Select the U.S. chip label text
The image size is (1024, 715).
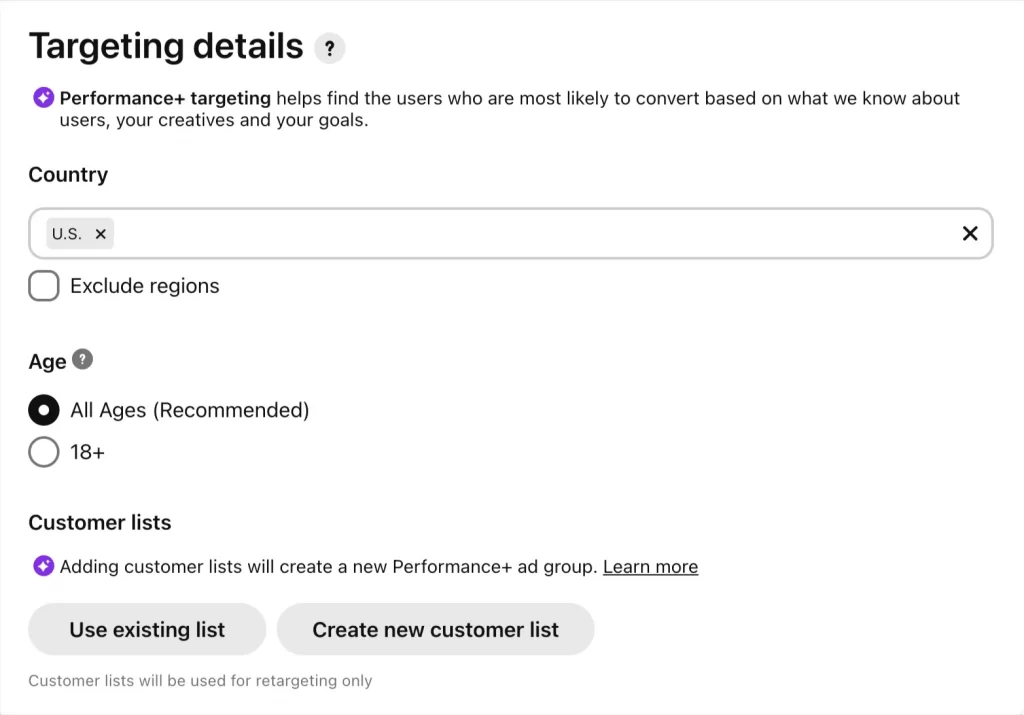[x=67, y=234]
